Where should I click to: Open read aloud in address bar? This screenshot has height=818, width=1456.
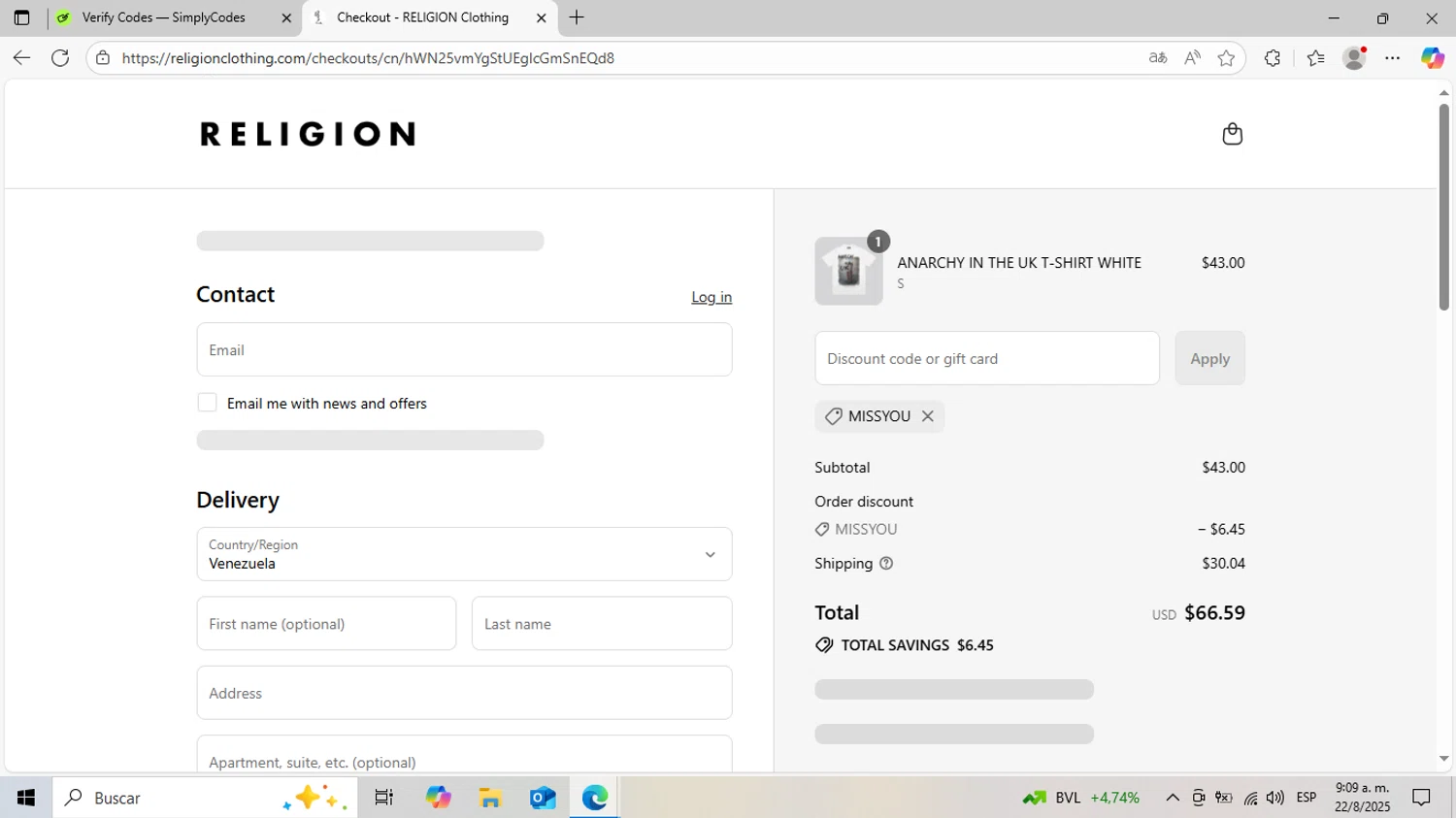[x=1192, y=58]
